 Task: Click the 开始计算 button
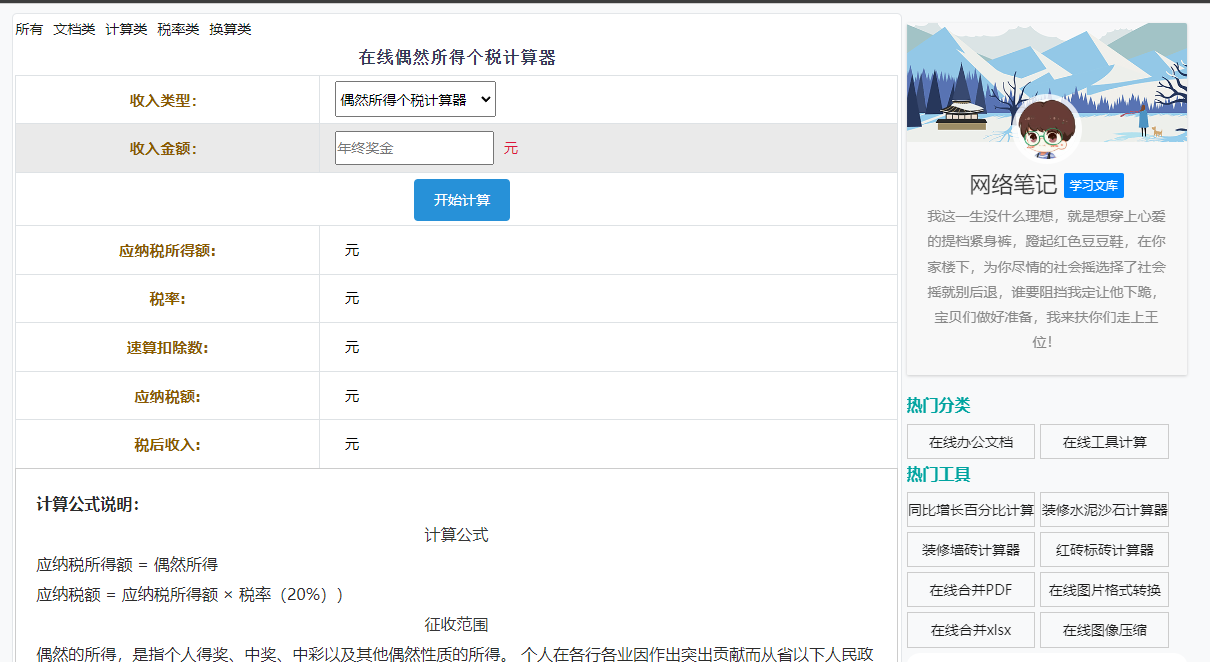point(462,200)
